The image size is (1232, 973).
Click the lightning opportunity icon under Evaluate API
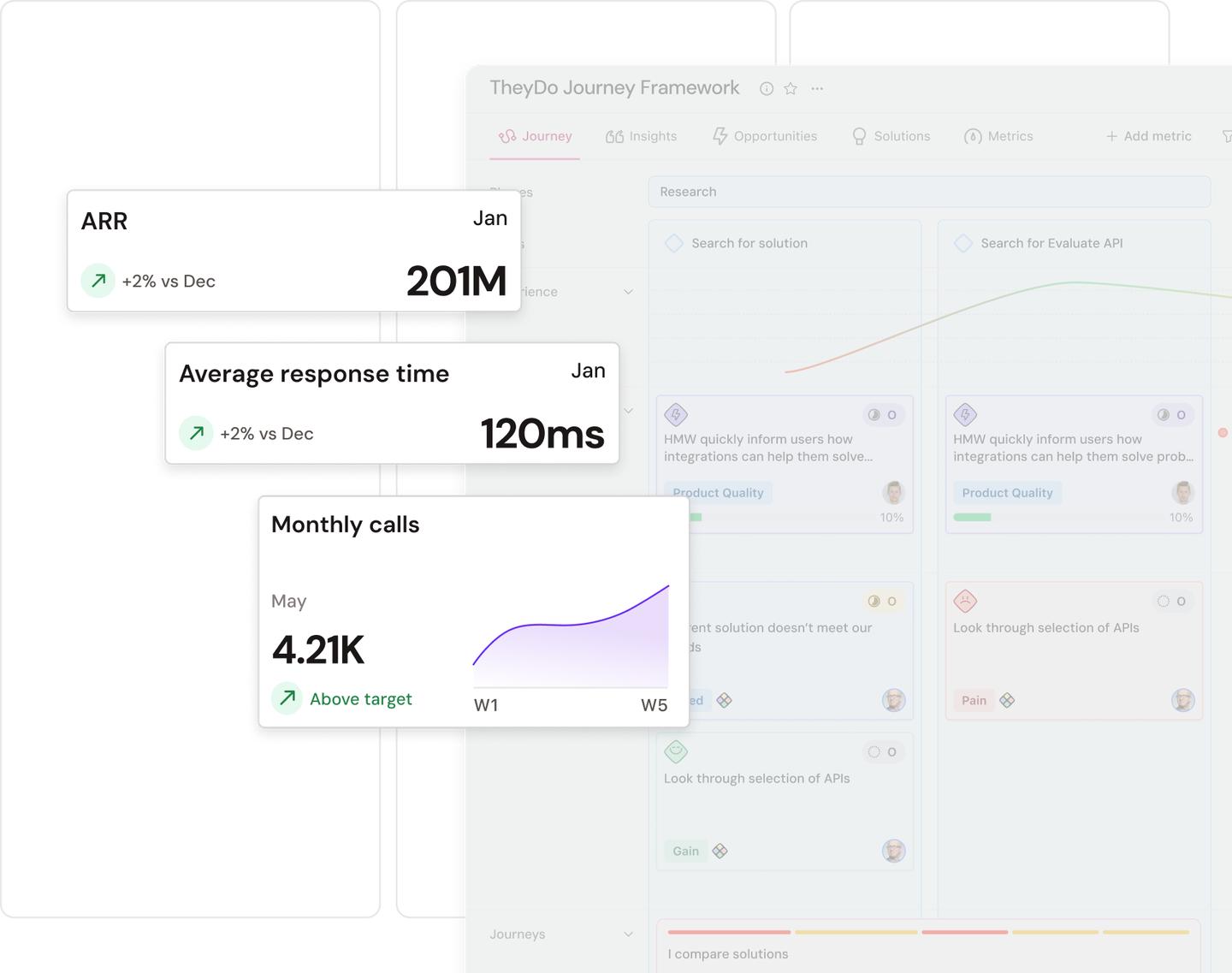click(x=965, y=415)
